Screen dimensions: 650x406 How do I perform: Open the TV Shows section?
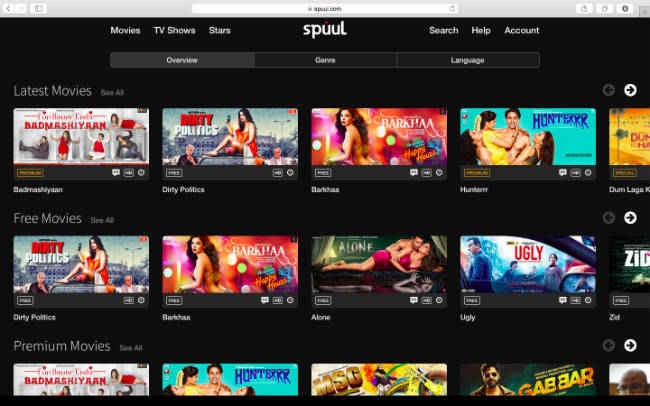[x=174, y=30]
